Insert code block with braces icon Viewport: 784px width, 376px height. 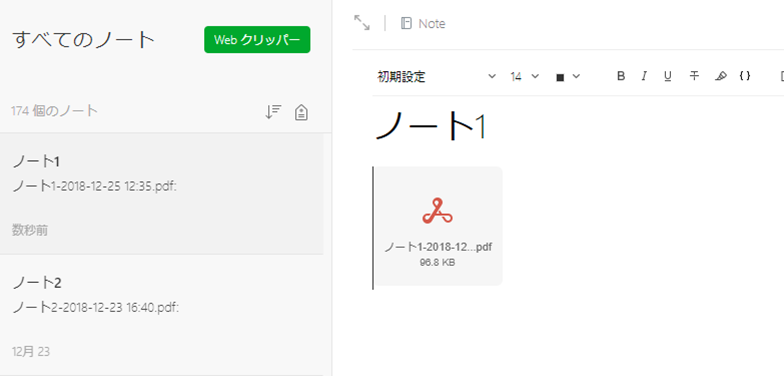pos(744,76)
